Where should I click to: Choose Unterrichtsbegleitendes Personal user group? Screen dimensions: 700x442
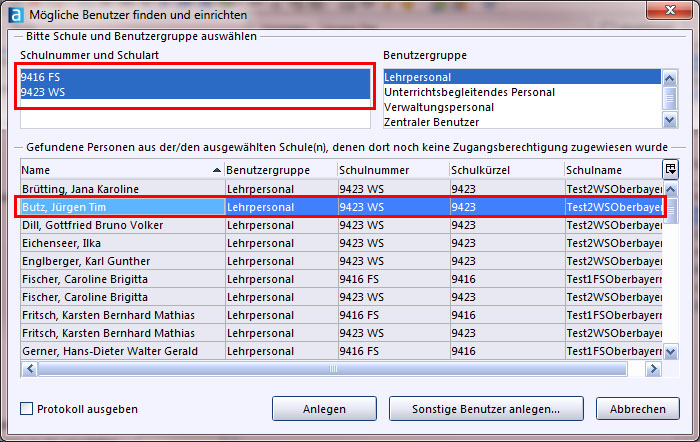pyautogui.click(x=522, y=92)
